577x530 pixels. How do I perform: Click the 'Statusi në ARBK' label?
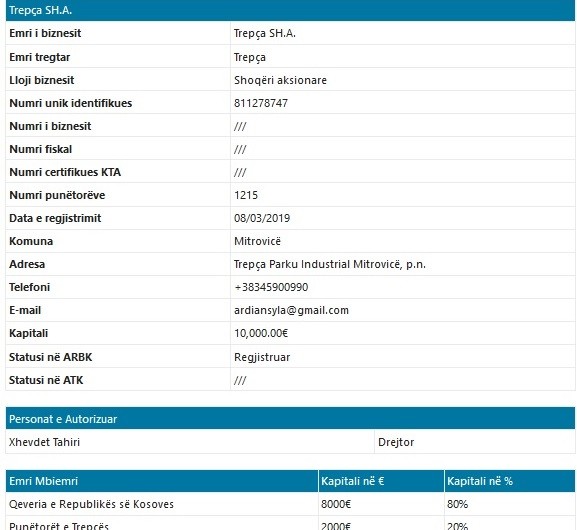50,357
